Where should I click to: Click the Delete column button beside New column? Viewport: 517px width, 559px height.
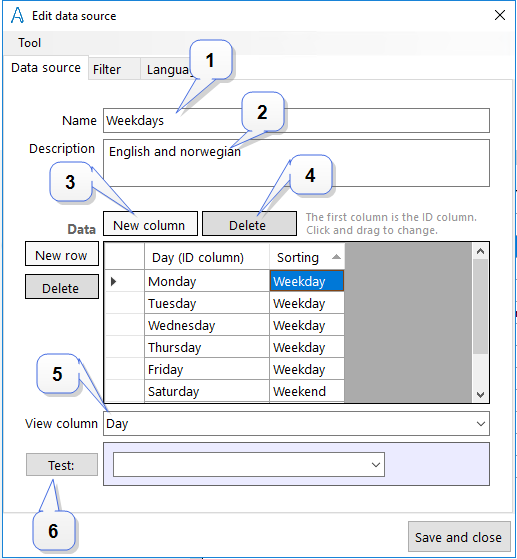point(249,224)
